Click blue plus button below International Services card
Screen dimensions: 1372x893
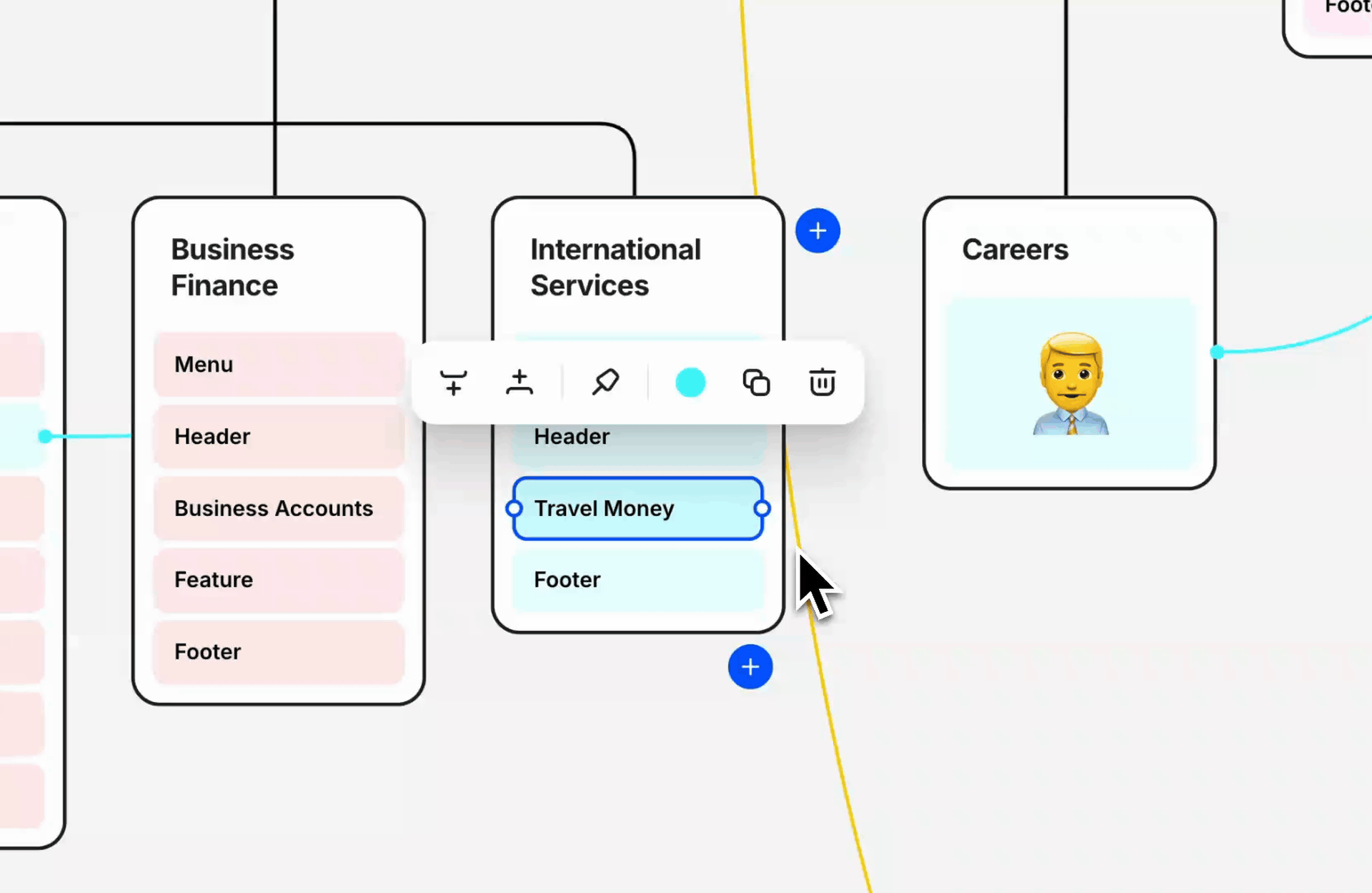point(750,667)
